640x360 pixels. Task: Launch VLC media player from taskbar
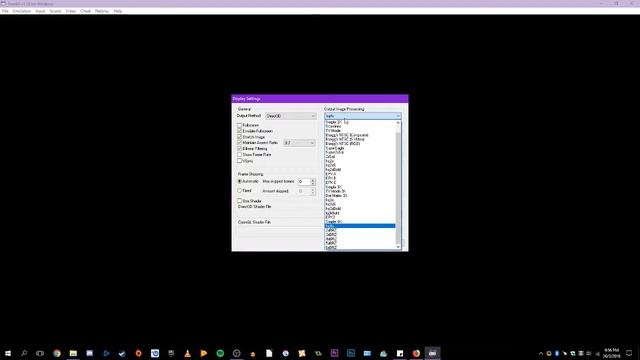click(187, 353)
